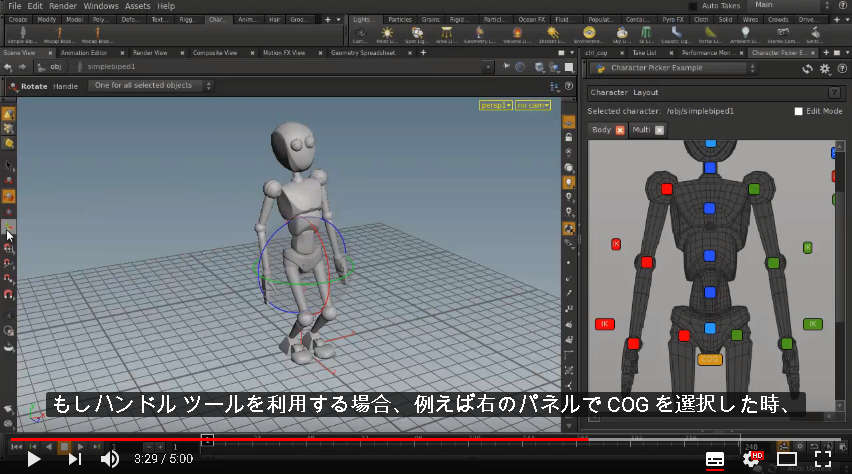Click the Sky Light shelf icon

click(x=622, y=35)
